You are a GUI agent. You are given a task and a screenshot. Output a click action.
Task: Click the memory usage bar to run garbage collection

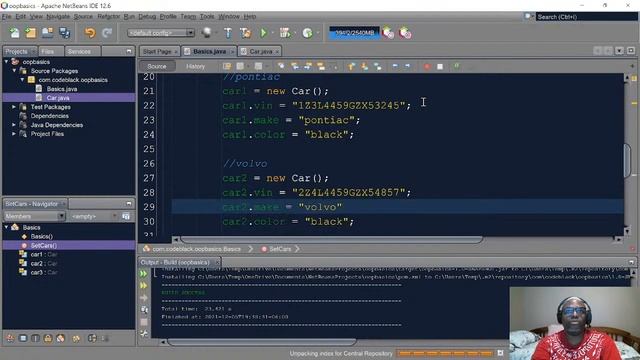355,33
